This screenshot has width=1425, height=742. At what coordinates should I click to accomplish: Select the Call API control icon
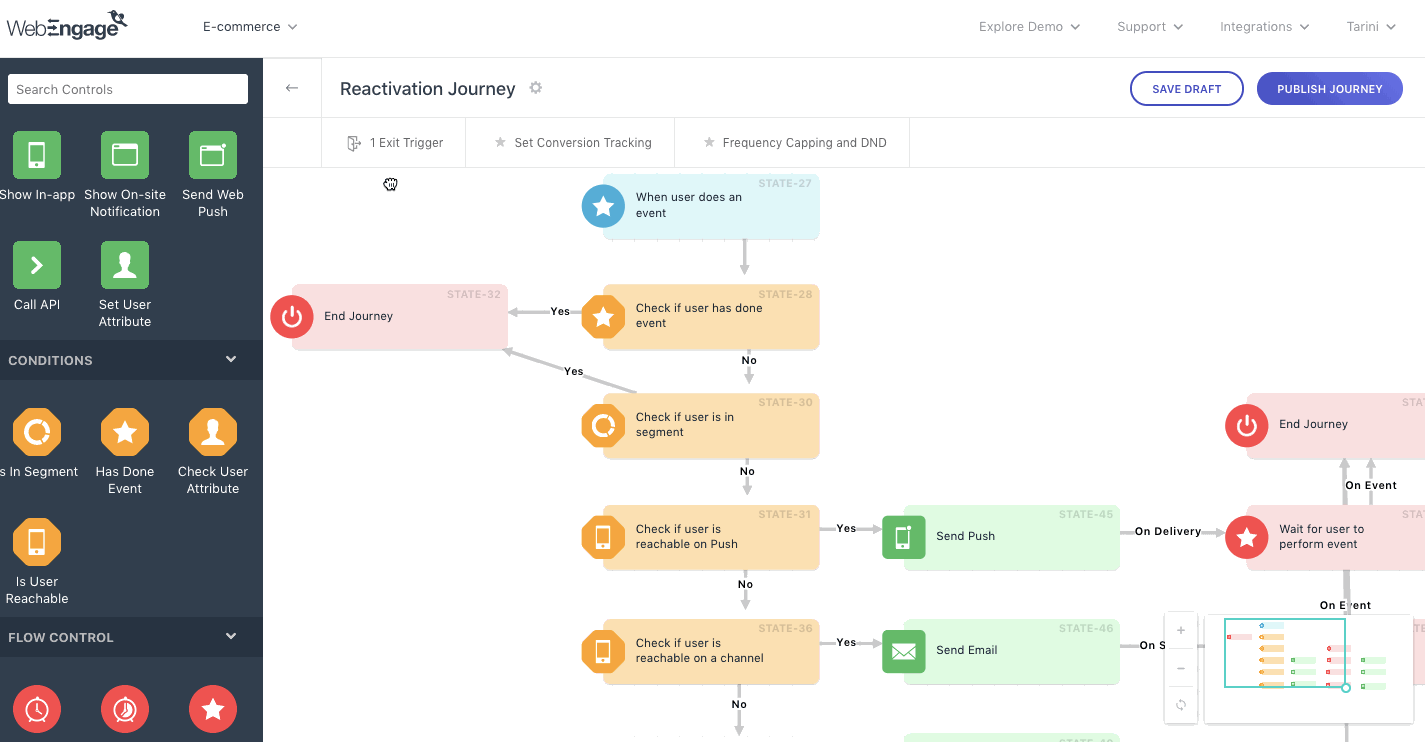pyautogui.click(x=37, y=265)
